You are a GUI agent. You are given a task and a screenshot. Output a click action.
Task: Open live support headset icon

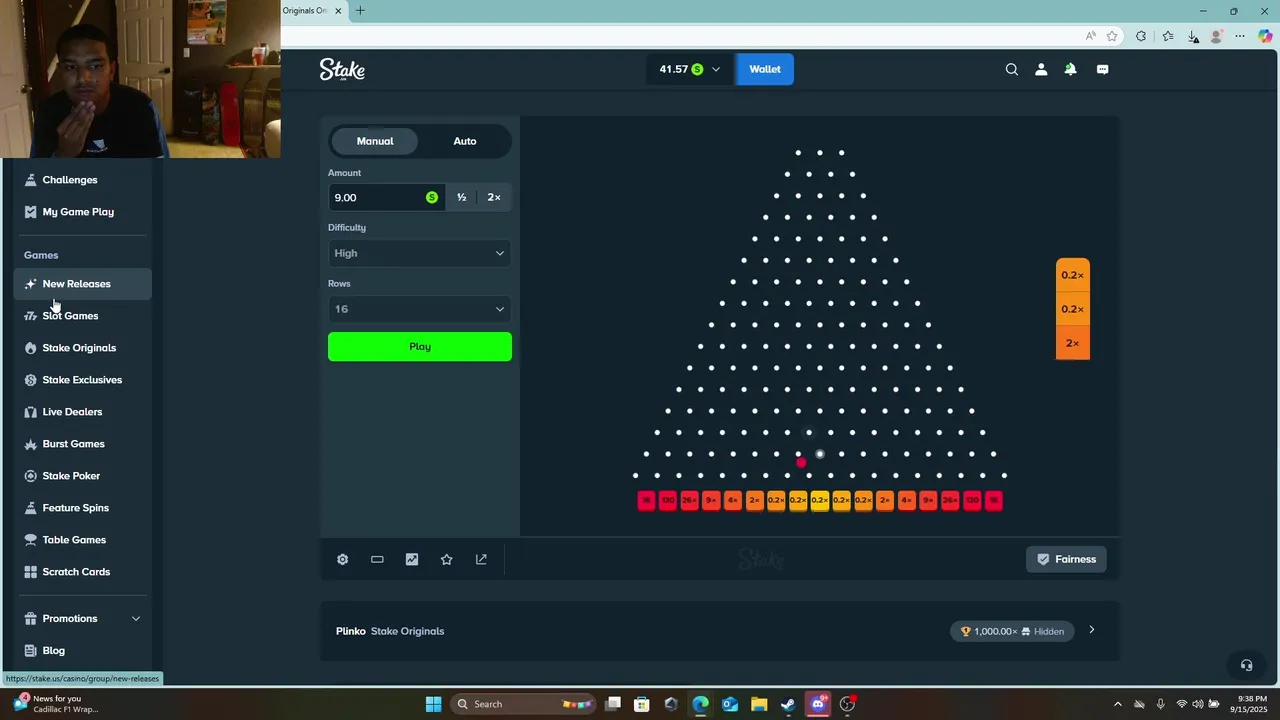point(1246,665)
